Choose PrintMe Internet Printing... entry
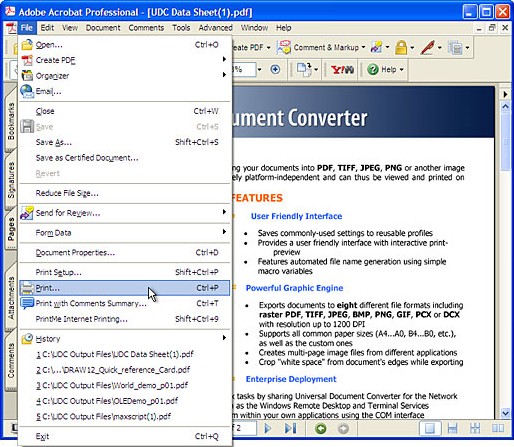Image resolution: width=514 pixels, height=447 pixels. (x=124, y=319)
